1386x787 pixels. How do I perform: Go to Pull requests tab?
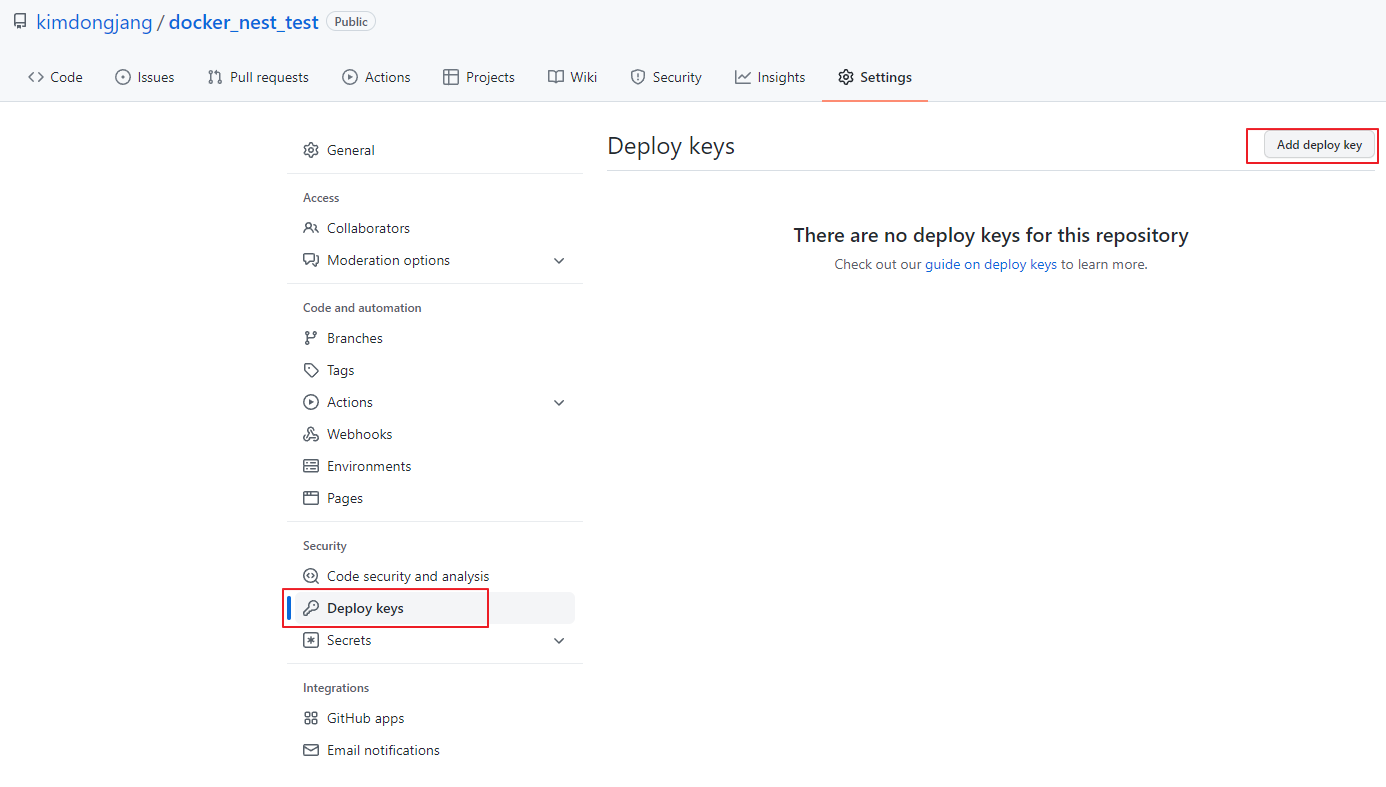(x=258, y=77)
